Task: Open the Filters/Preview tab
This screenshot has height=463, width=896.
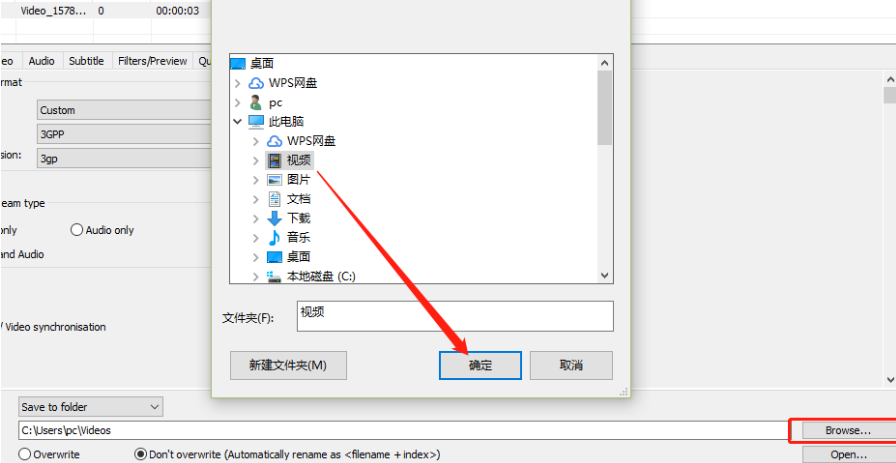Action: tap(153, 61)
